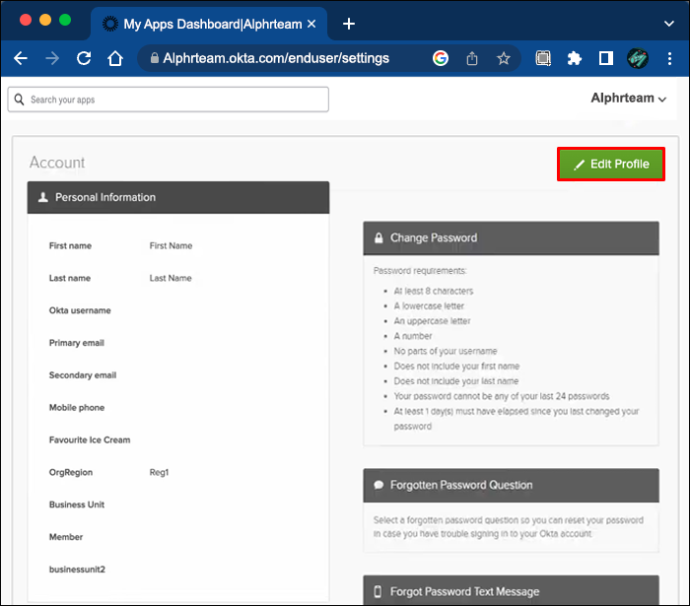
Task: Open Chrome three-dot menu
Action: click(x=669, y=58)
